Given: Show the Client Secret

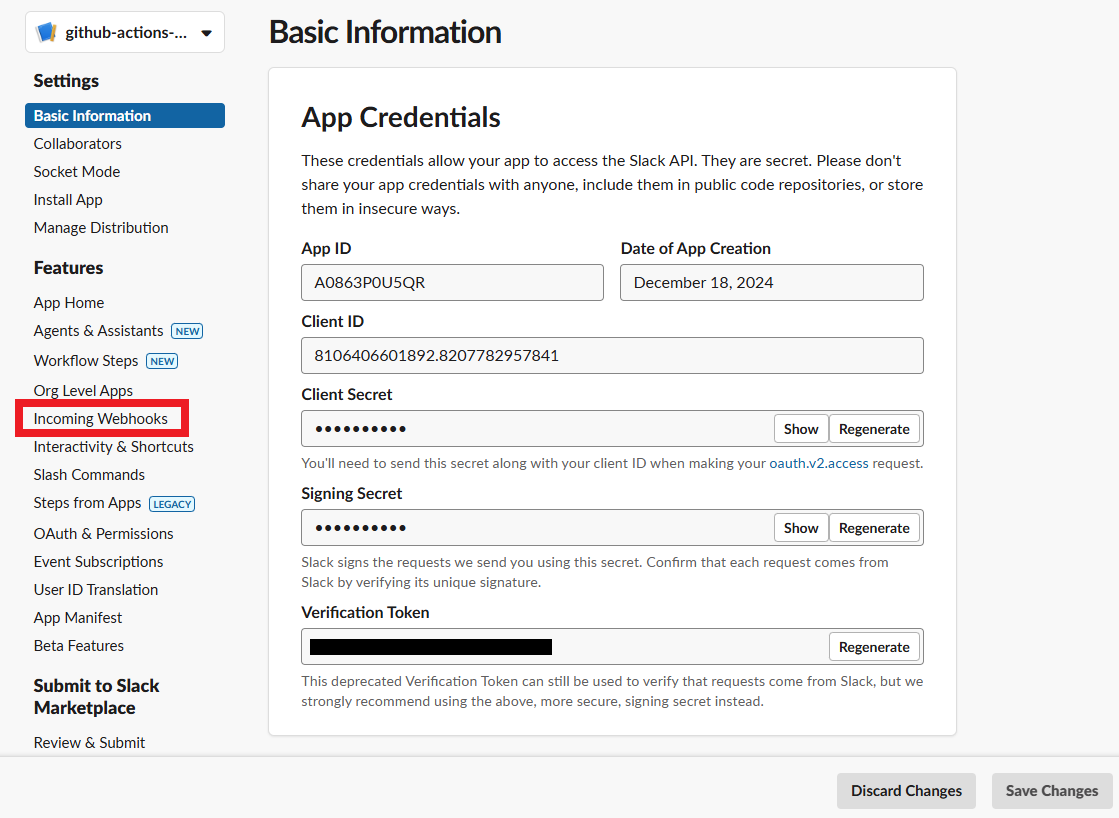Looking at the screenshot, I should [801, 429].
